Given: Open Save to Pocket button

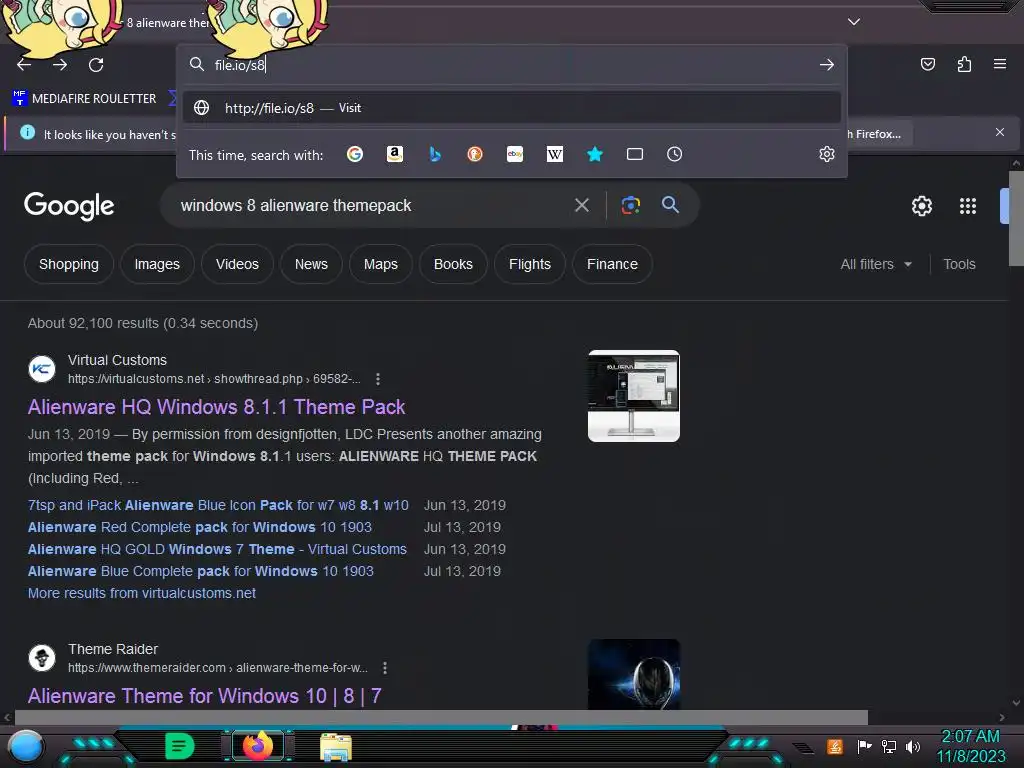Looking at the screenshot, I should coord(927,64).
